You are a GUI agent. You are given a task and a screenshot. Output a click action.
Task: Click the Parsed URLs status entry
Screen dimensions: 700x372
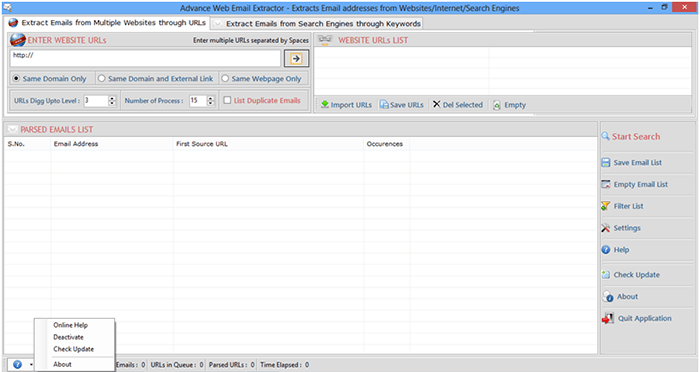pyautogui.click(x=231, y=364)
